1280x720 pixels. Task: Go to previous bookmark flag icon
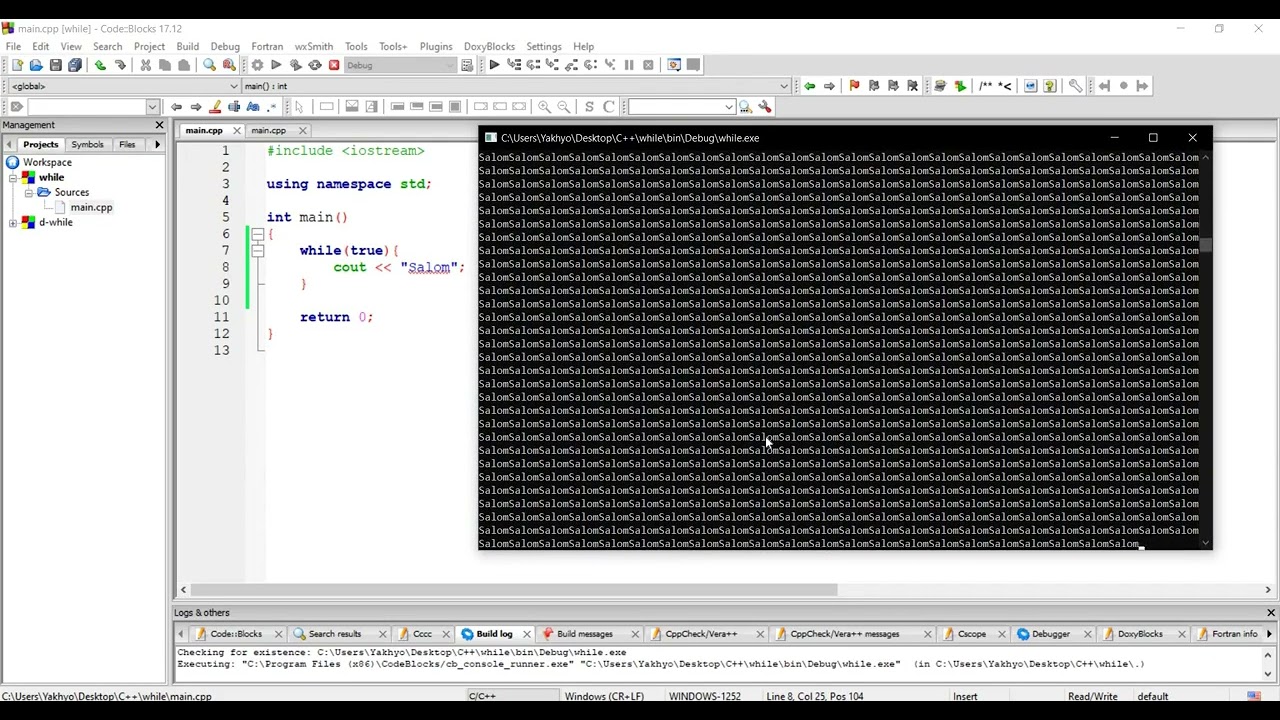[x=873, y=86]
